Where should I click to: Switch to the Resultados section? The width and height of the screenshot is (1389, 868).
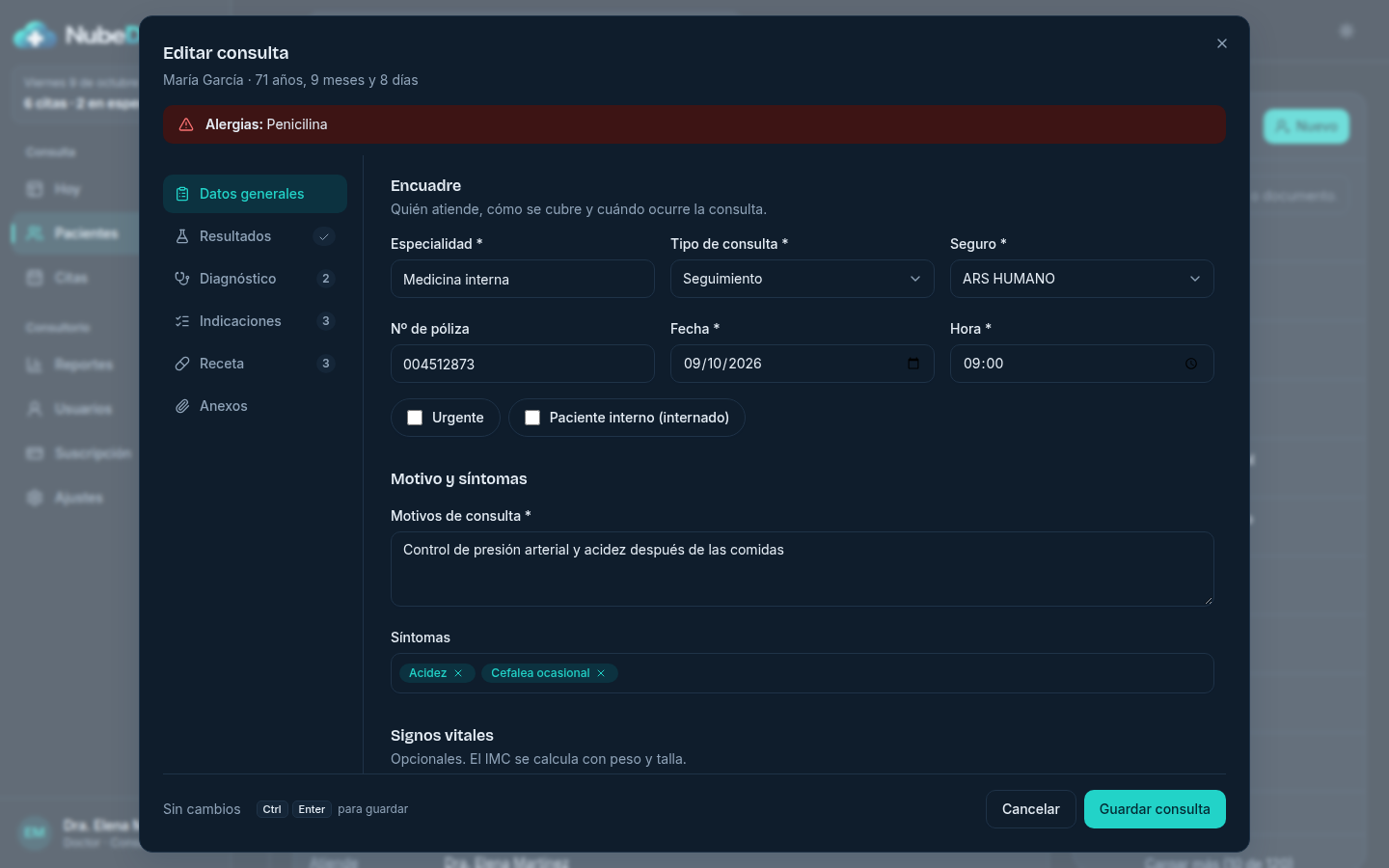pyautogui.click(x=255, y=236)
